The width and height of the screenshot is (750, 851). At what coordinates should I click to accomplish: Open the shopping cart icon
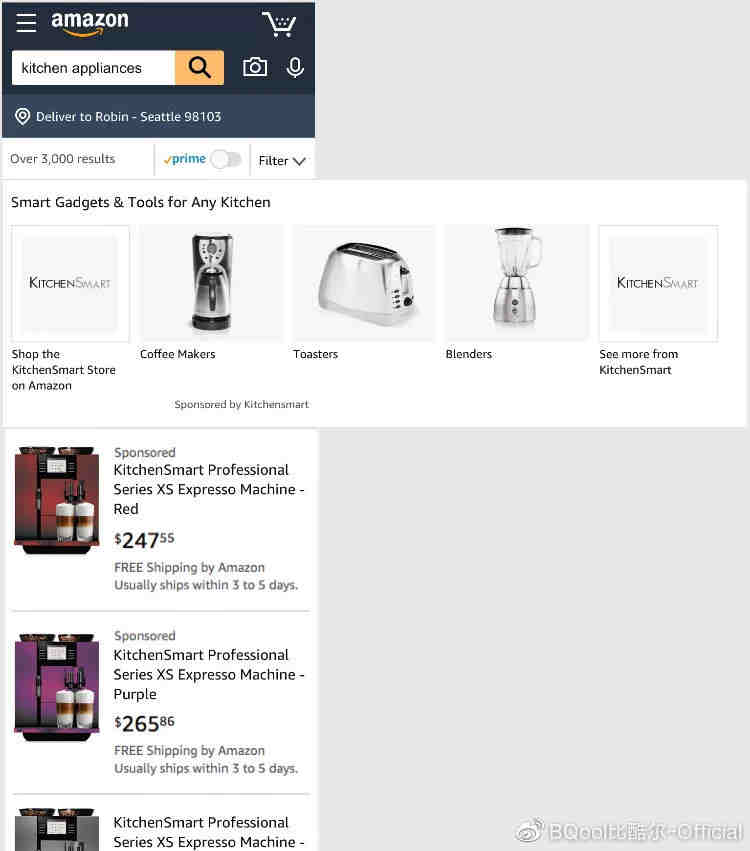279,24
